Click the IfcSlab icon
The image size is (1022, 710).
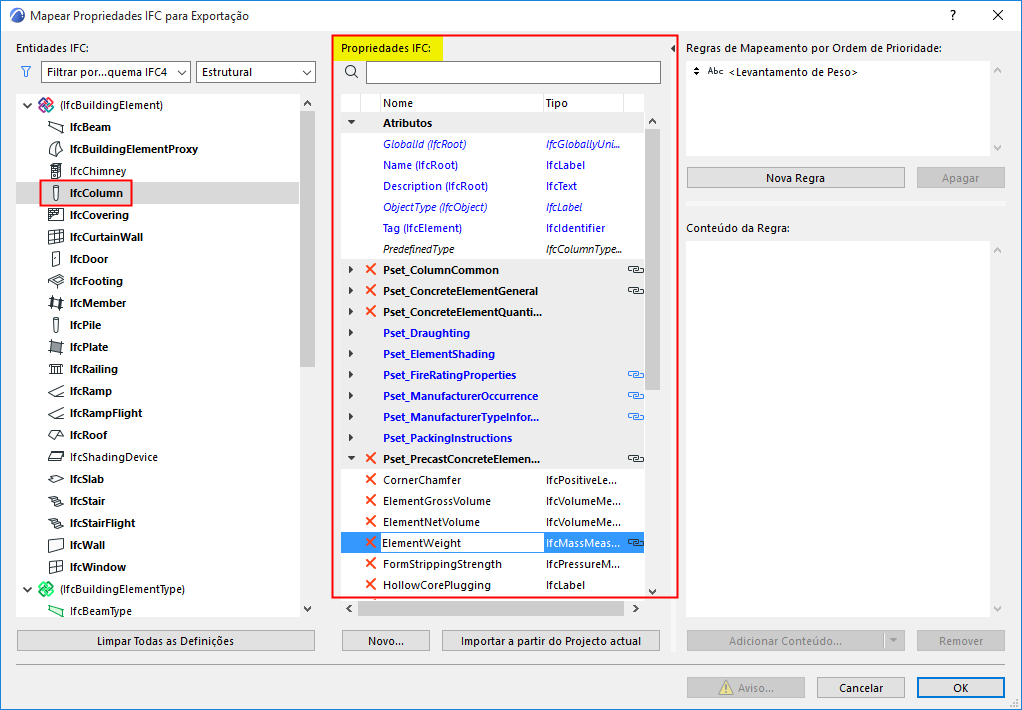coord(56,479)
